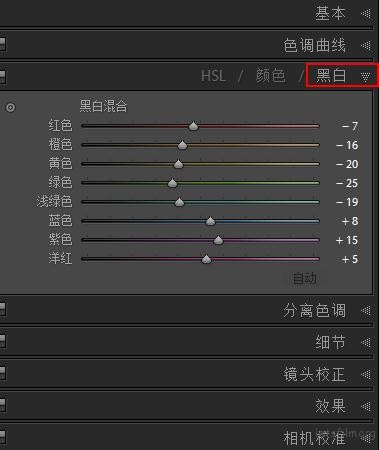This screenshot has height=450, width=379.
Task: Expand the 效果 panel arrow
Action: 366,406
